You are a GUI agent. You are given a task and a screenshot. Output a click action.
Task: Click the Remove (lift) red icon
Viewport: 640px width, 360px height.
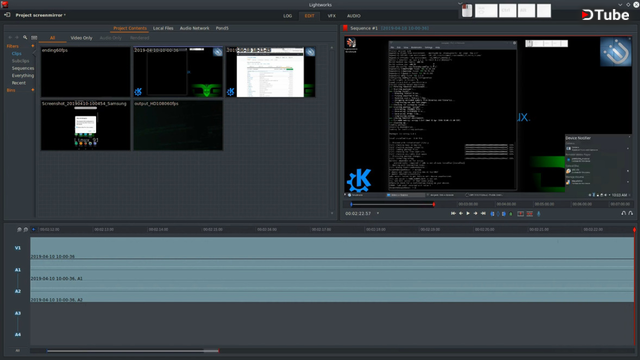520,213
